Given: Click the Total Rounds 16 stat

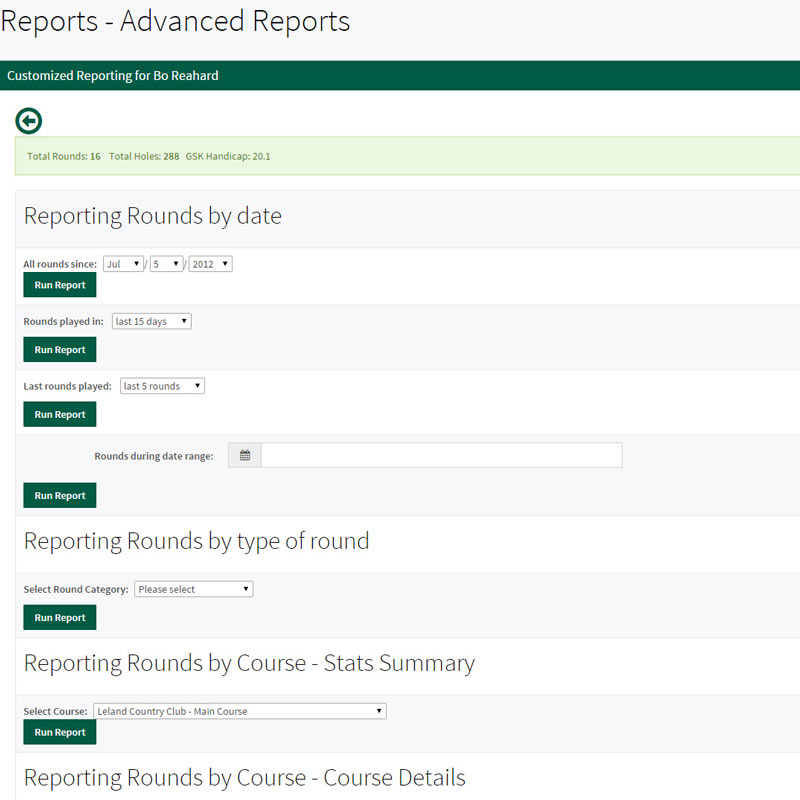Looking at the screenshot, I should pyautogui.click(x=64, y=157).
